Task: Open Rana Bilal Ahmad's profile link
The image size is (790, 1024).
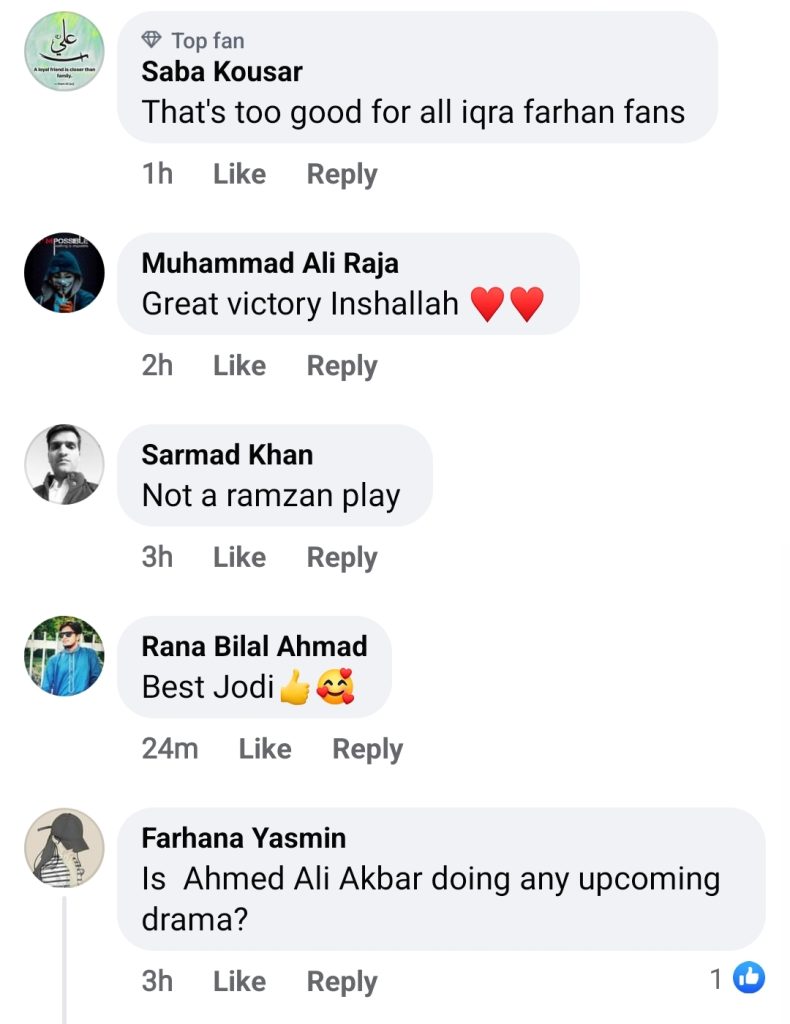Action: [x=253, y=646]
